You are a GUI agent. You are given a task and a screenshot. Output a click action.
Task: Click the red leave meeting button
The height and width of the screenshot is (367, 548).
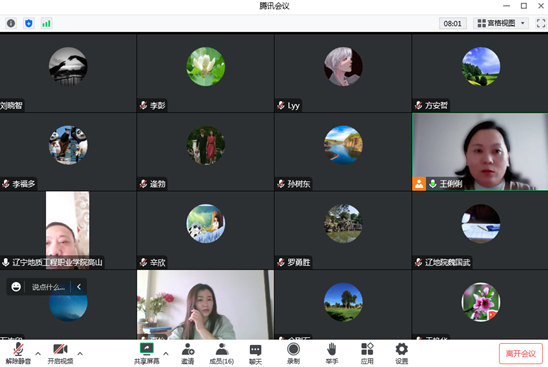tap(521, 354)
